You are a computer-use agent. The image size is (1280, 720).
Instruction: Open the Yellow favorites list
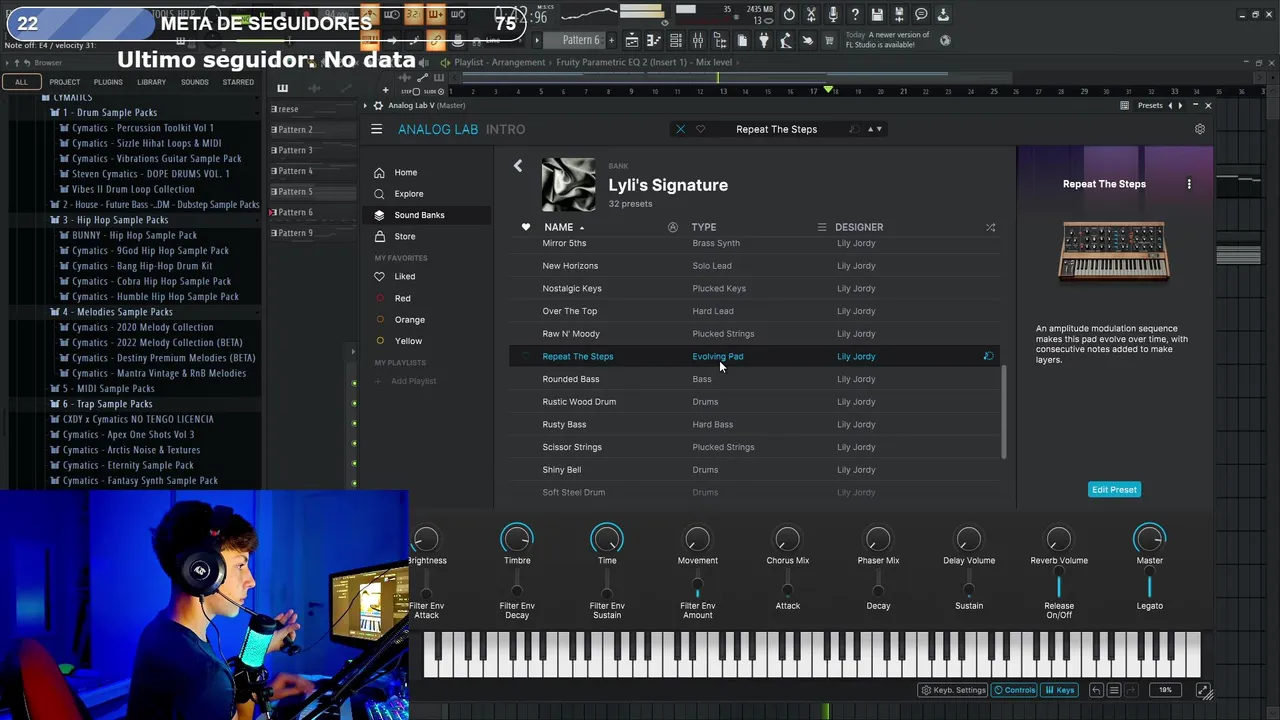click(408, 341)
